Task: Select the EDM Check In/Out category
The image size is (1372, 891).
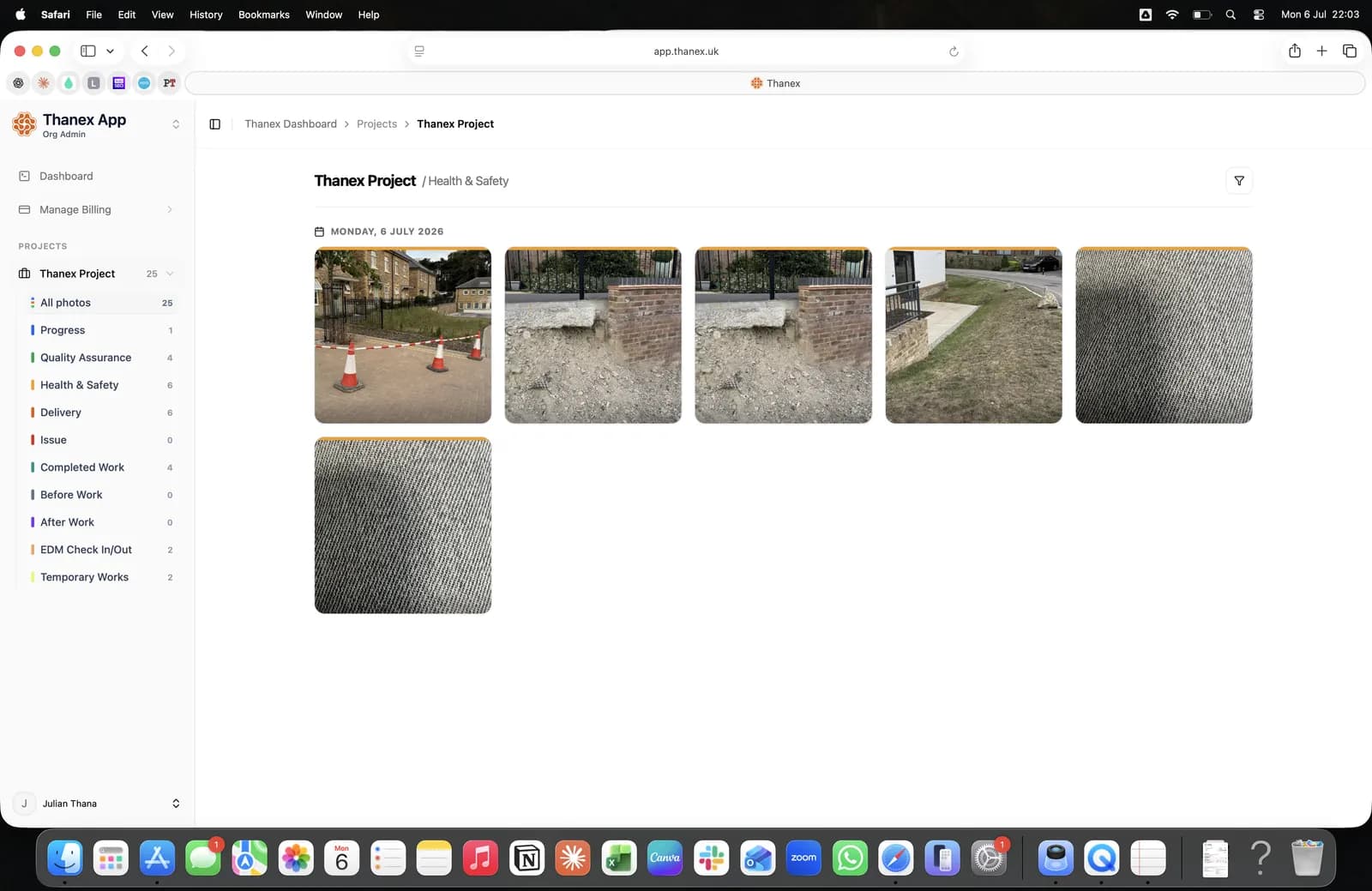Action: [x=100, y=550]
